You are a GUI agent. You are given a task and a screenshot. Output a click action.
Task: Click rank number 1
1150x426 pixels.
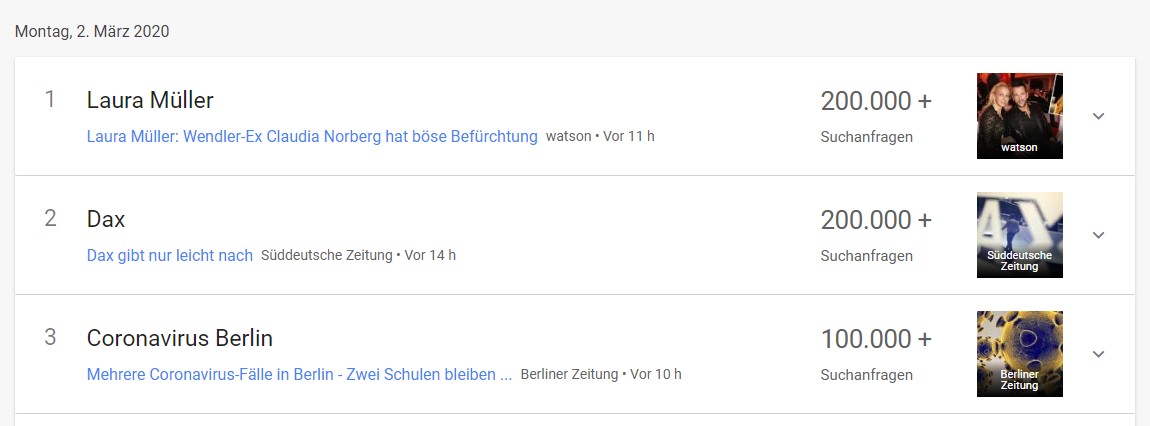(50, 100)
